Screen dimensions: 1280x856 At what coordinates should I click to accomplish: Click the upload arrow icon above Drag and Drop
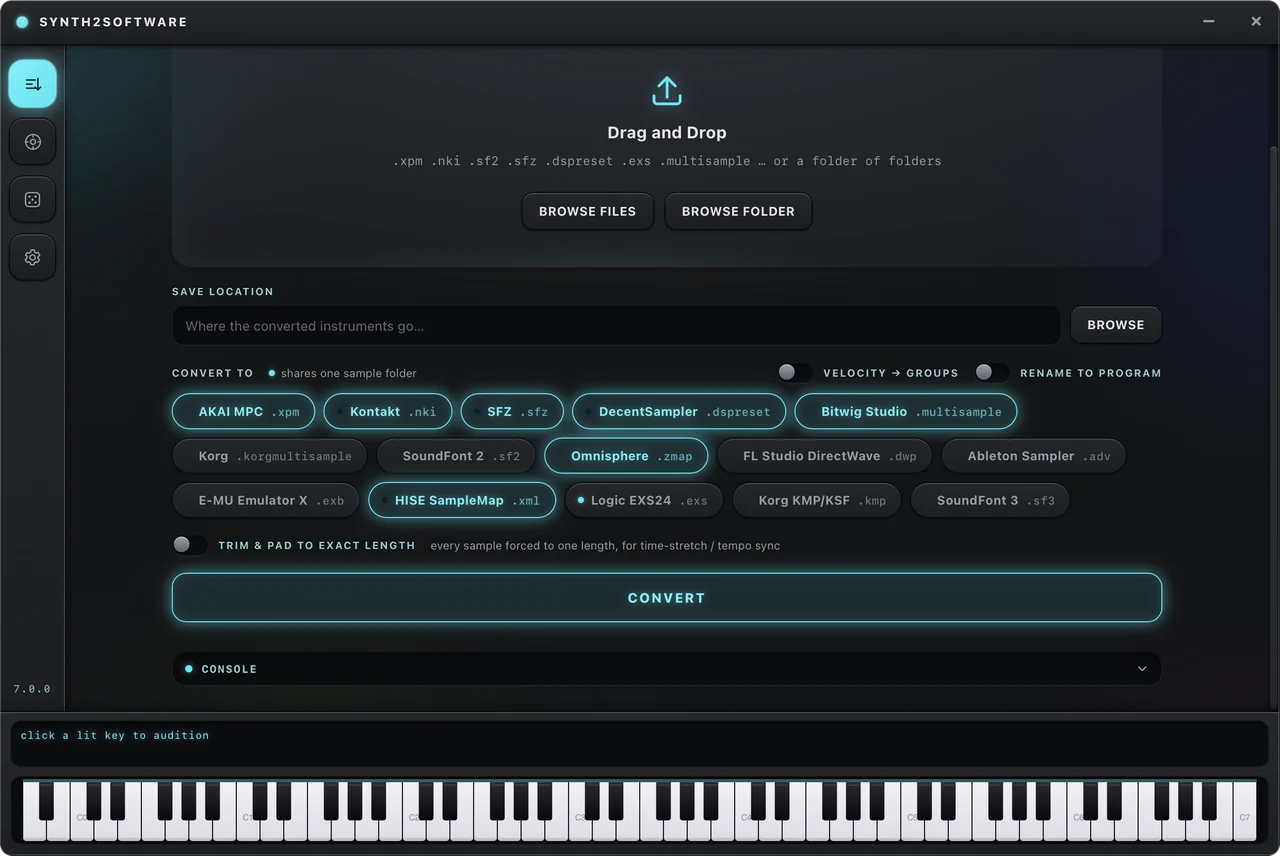pos(667,91)
